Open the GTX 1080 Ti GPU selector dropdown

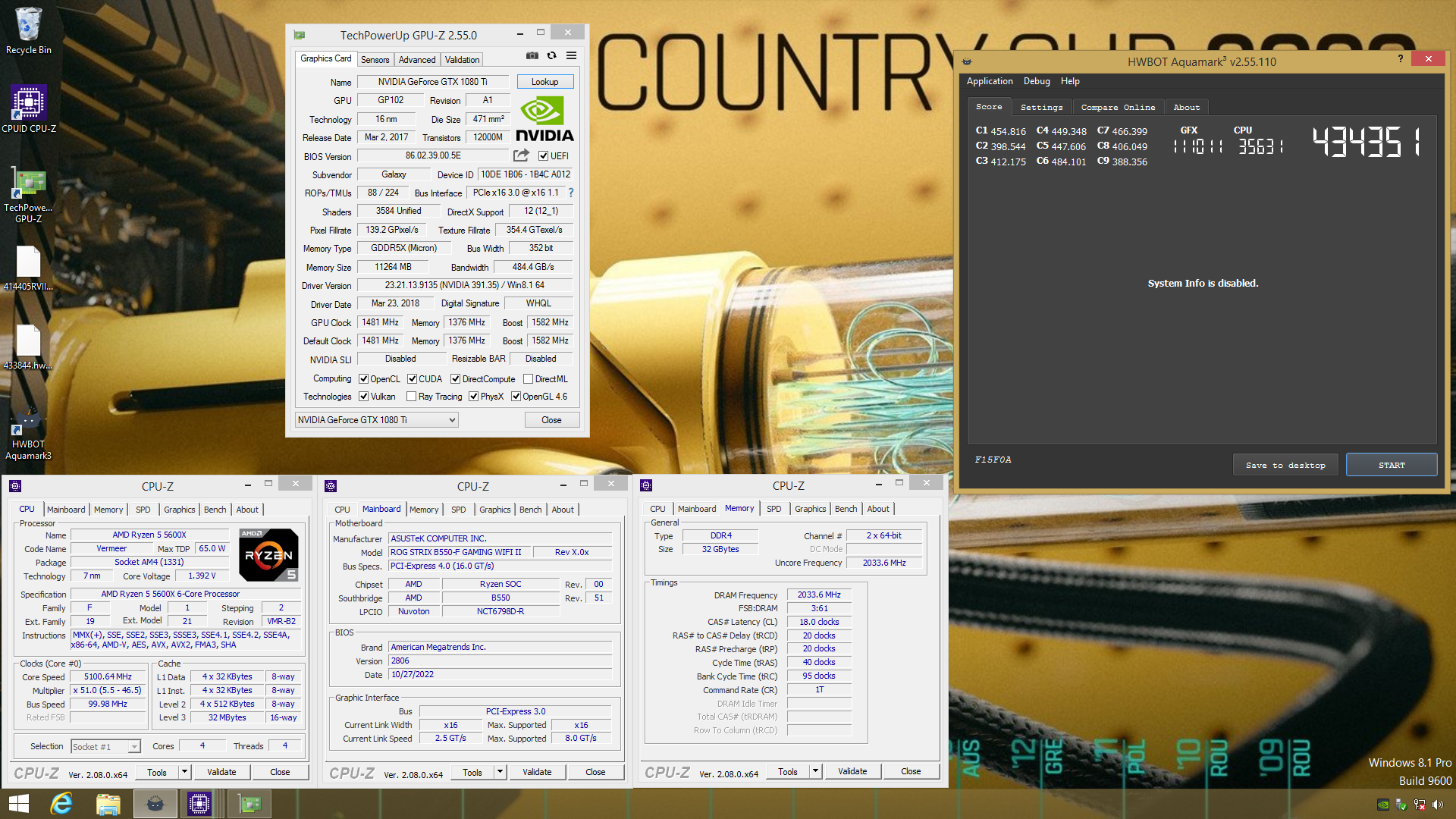377,420
